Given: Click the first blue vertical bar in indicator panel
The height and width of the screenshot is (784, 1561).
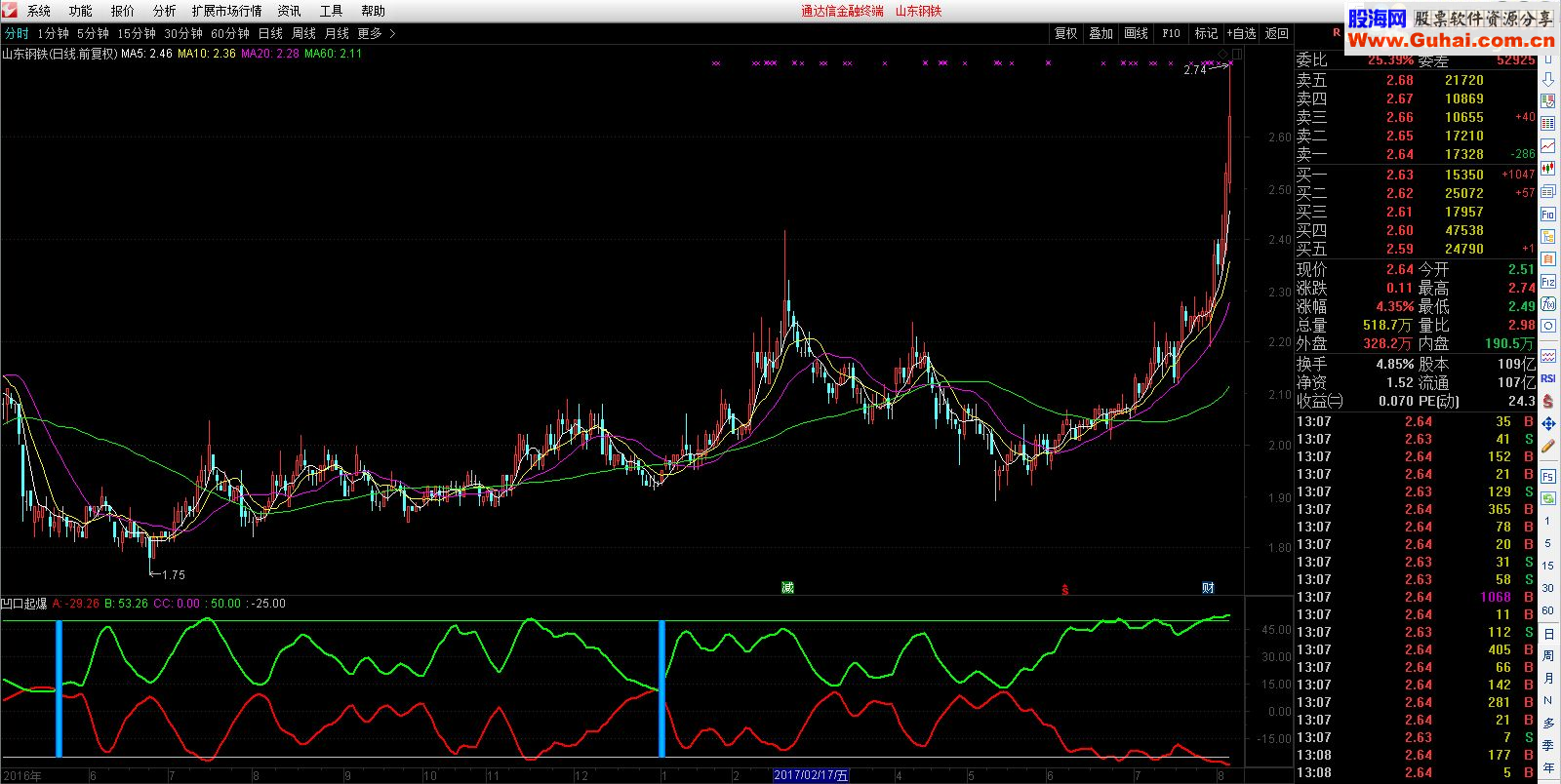Looking at the screenshot, I should [59, 687].
